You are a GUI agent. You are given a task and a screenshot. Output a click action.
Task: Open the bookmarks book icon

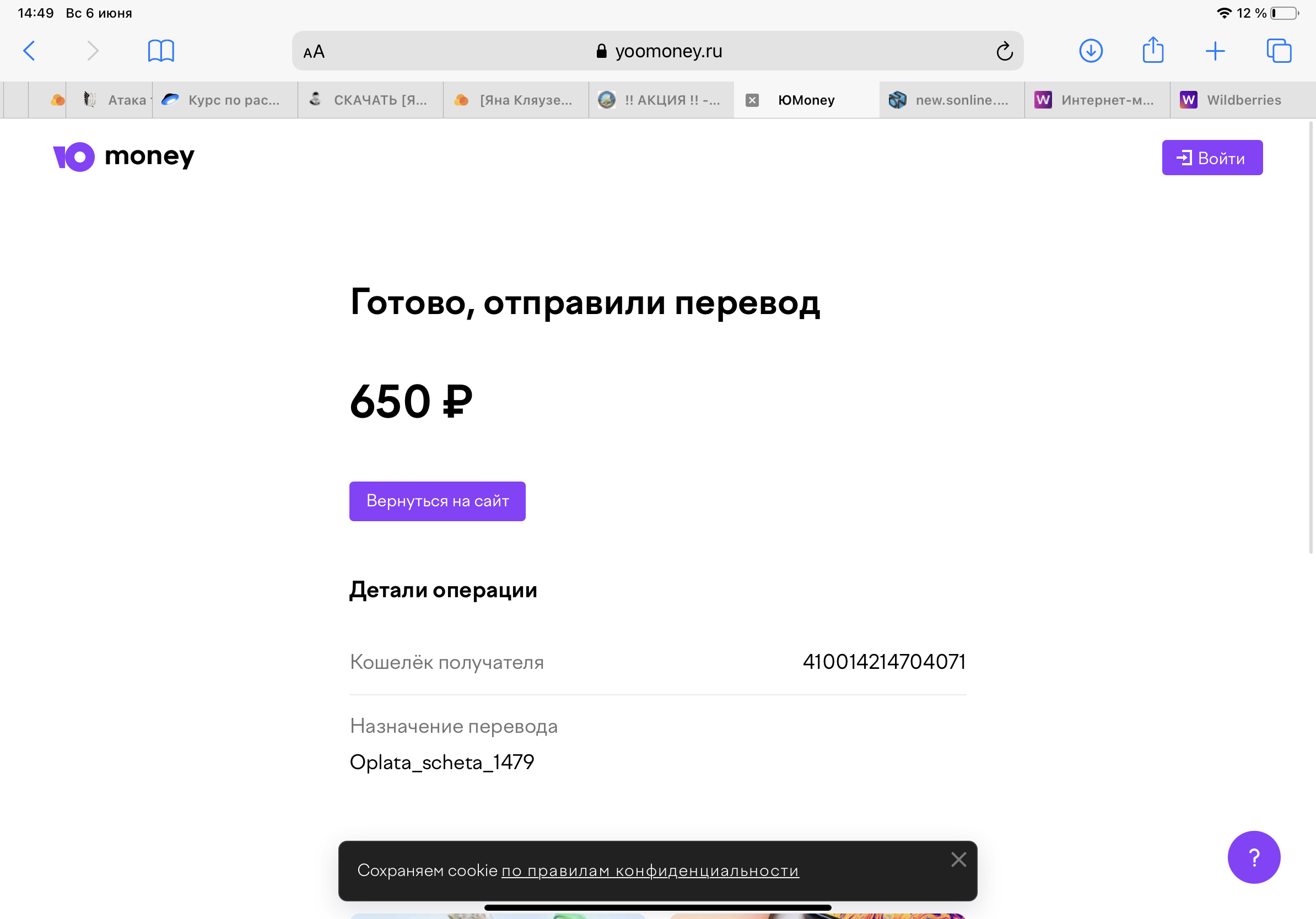(x=161, y=51)
